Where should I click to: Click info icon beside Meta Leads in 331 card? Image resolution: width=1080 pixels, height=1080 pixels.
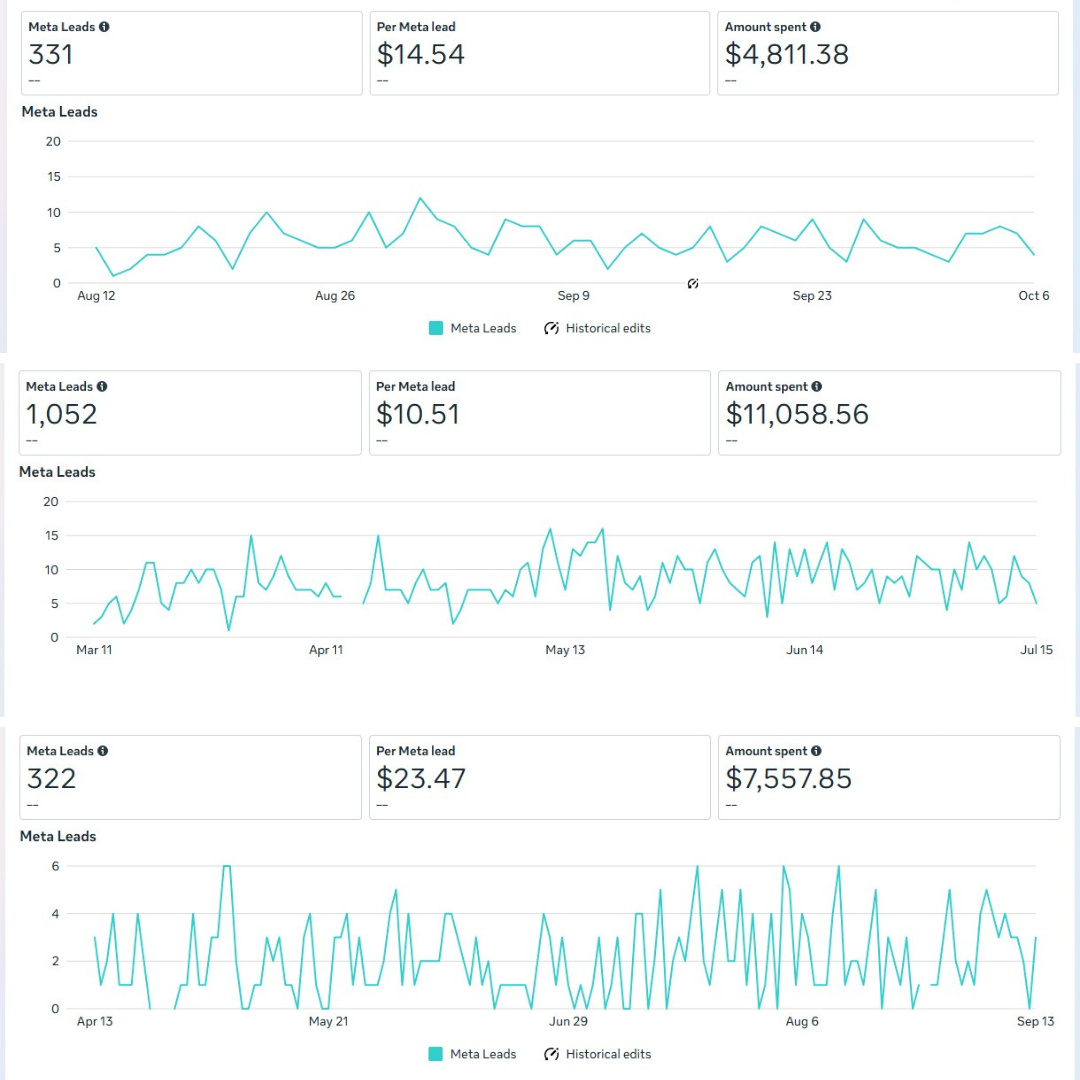click(104, 27)
